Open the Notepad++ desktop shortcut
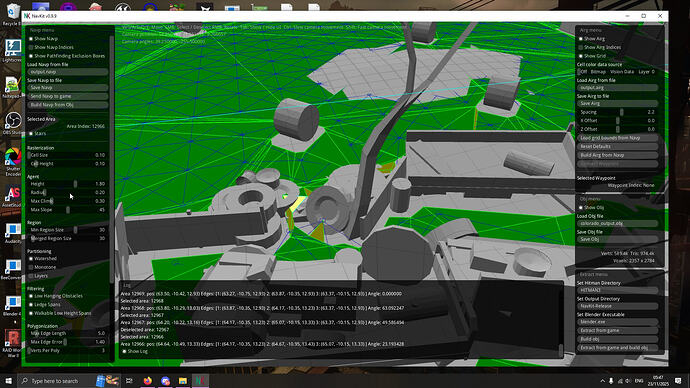Viewport: 690px width, 388px height. tap(12, 87)
